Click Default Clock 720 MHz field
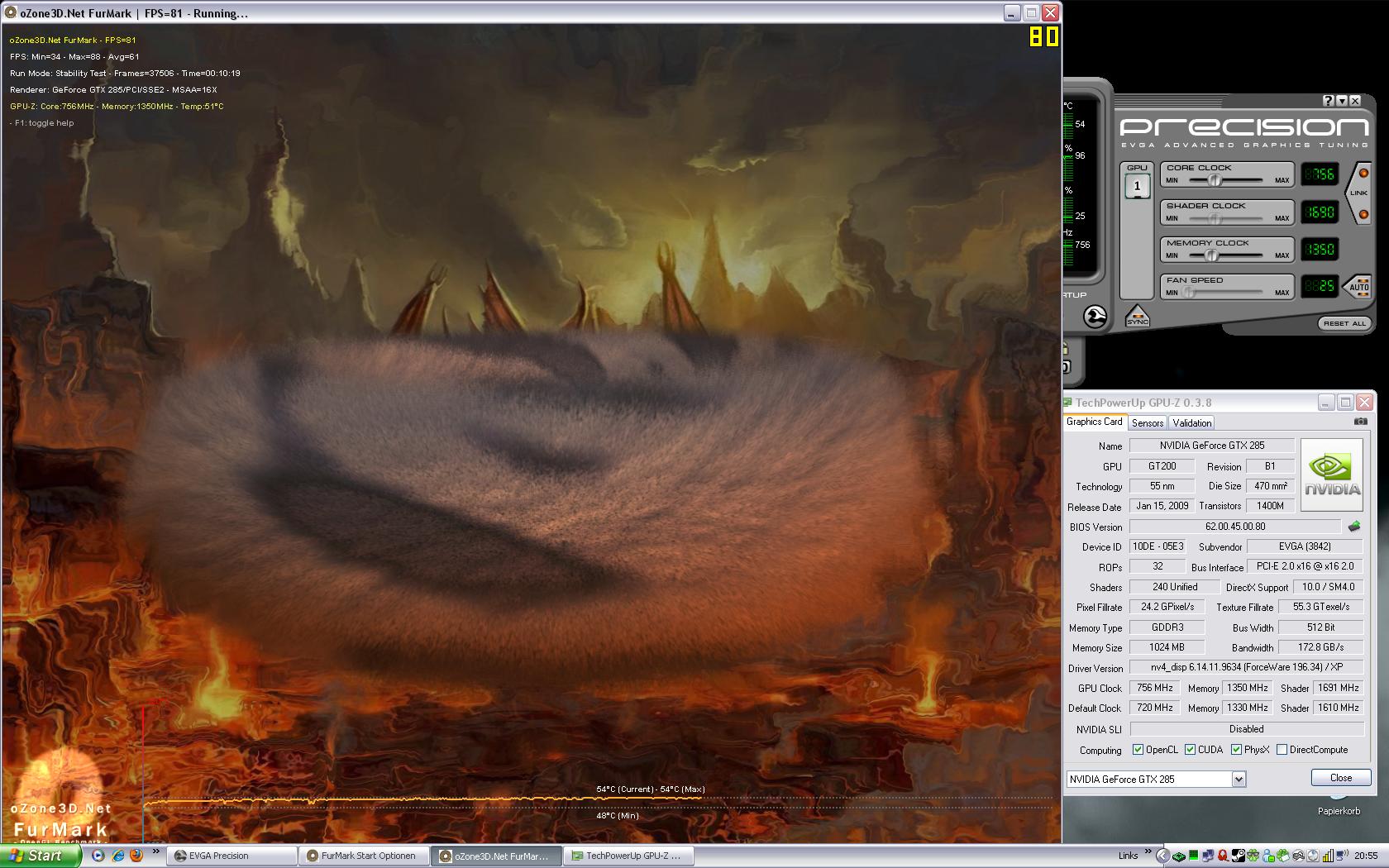 pyautogui.click(x=1155, y=708)
